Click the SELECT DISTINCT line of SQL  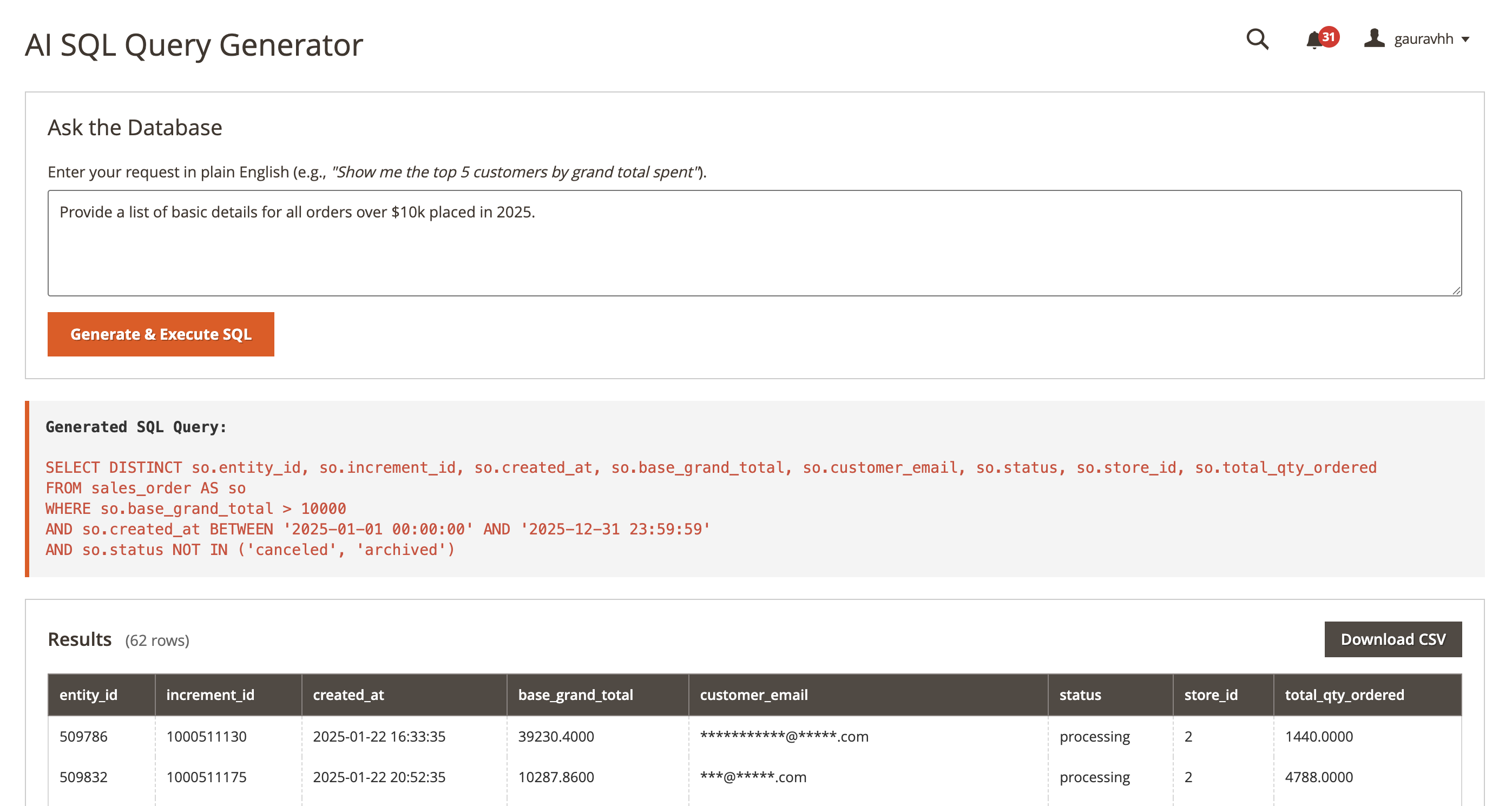(x=711, y=467)
